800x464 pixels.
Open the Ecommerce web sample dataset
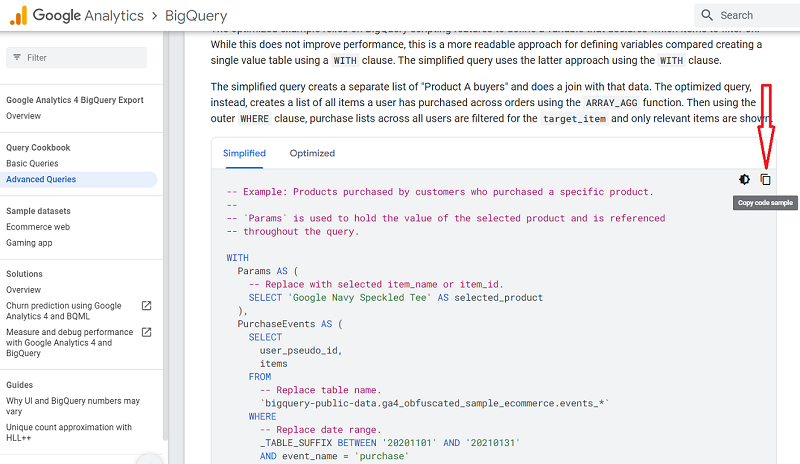38,227
